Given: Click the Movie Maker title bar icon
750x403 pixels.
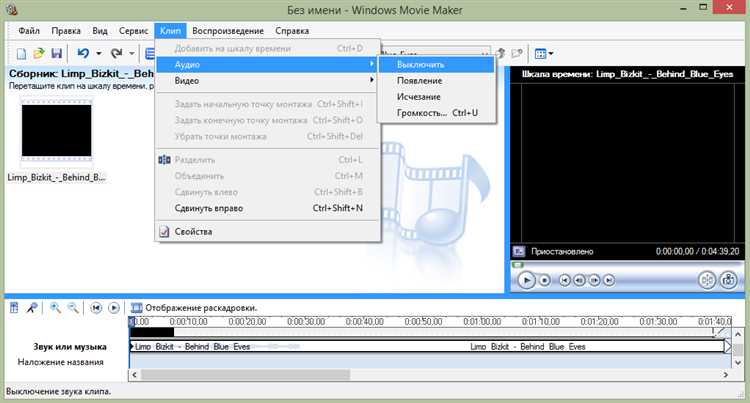Looking at the screenshot, I should click(12, 9).
